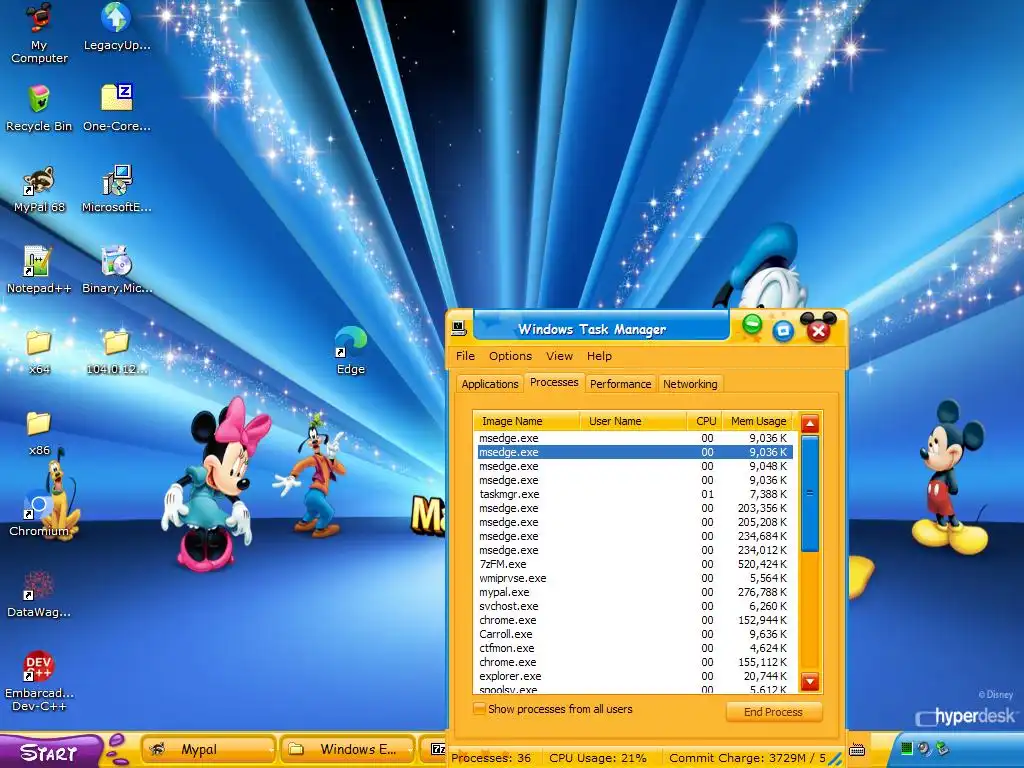Open the File menu in Task Manager
This screenshot has width=1024, height=768.
(465, 356)
